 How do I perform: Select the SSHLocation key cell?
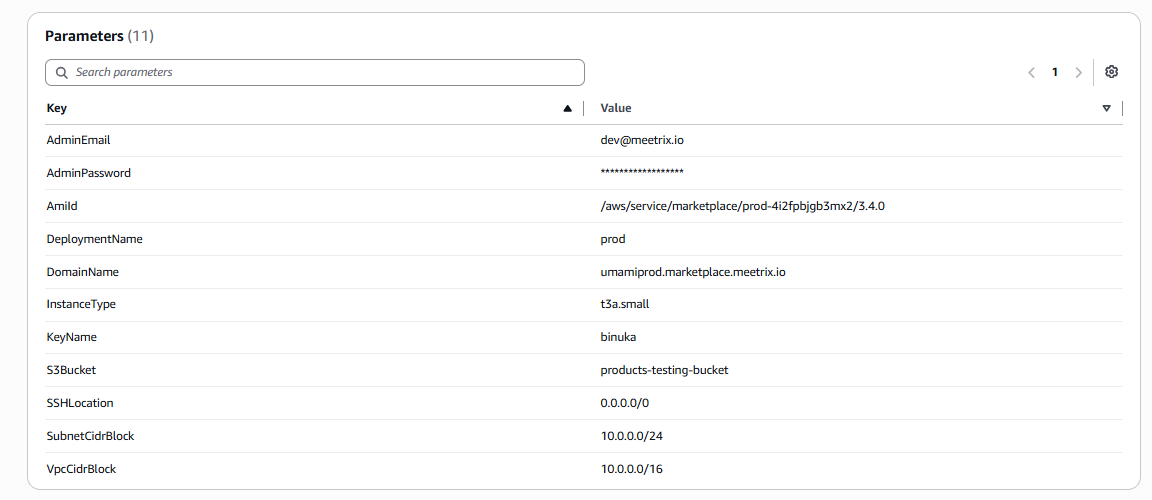80,402
